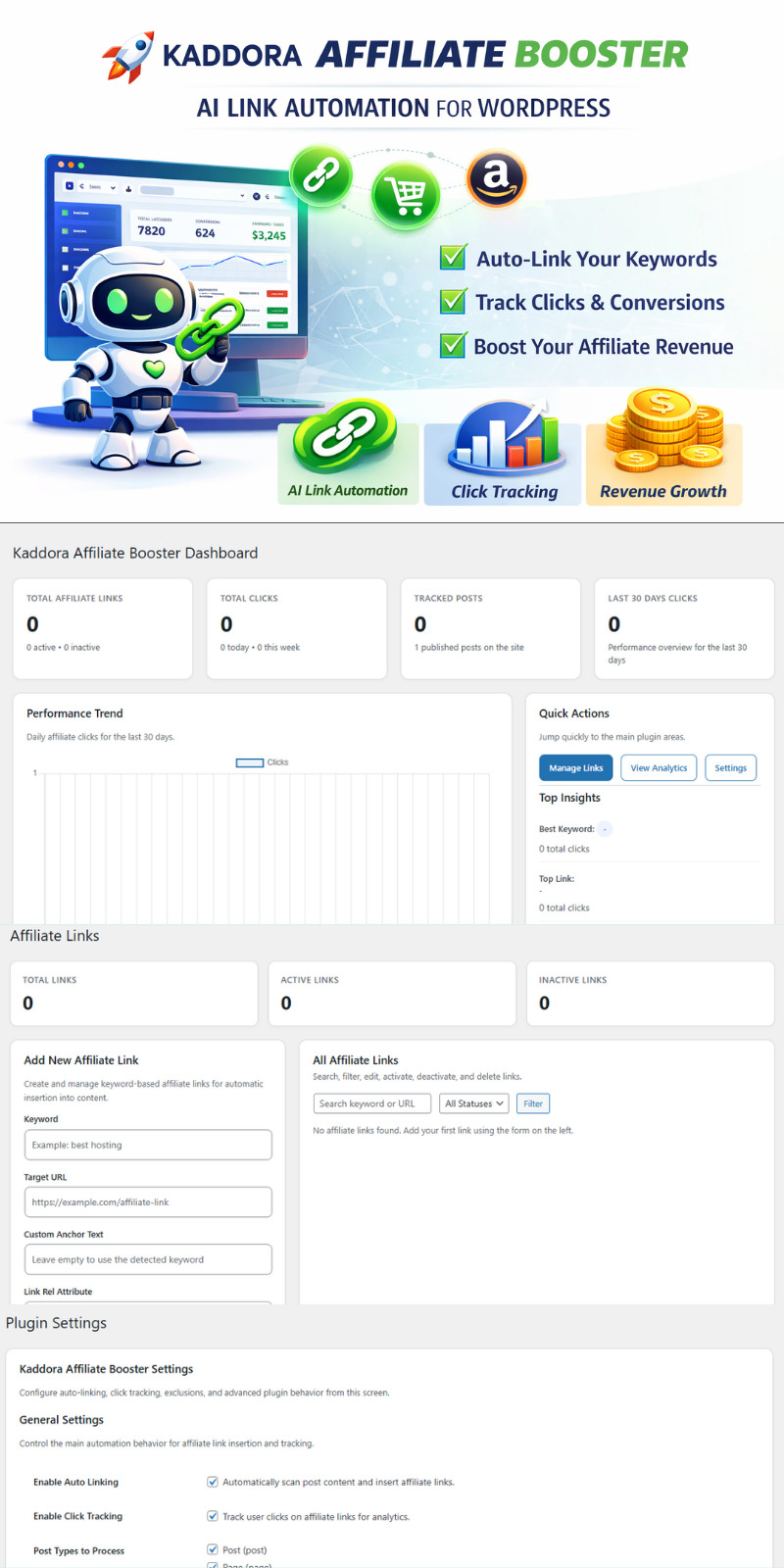Click the Top Link label

tap(557, 879)
